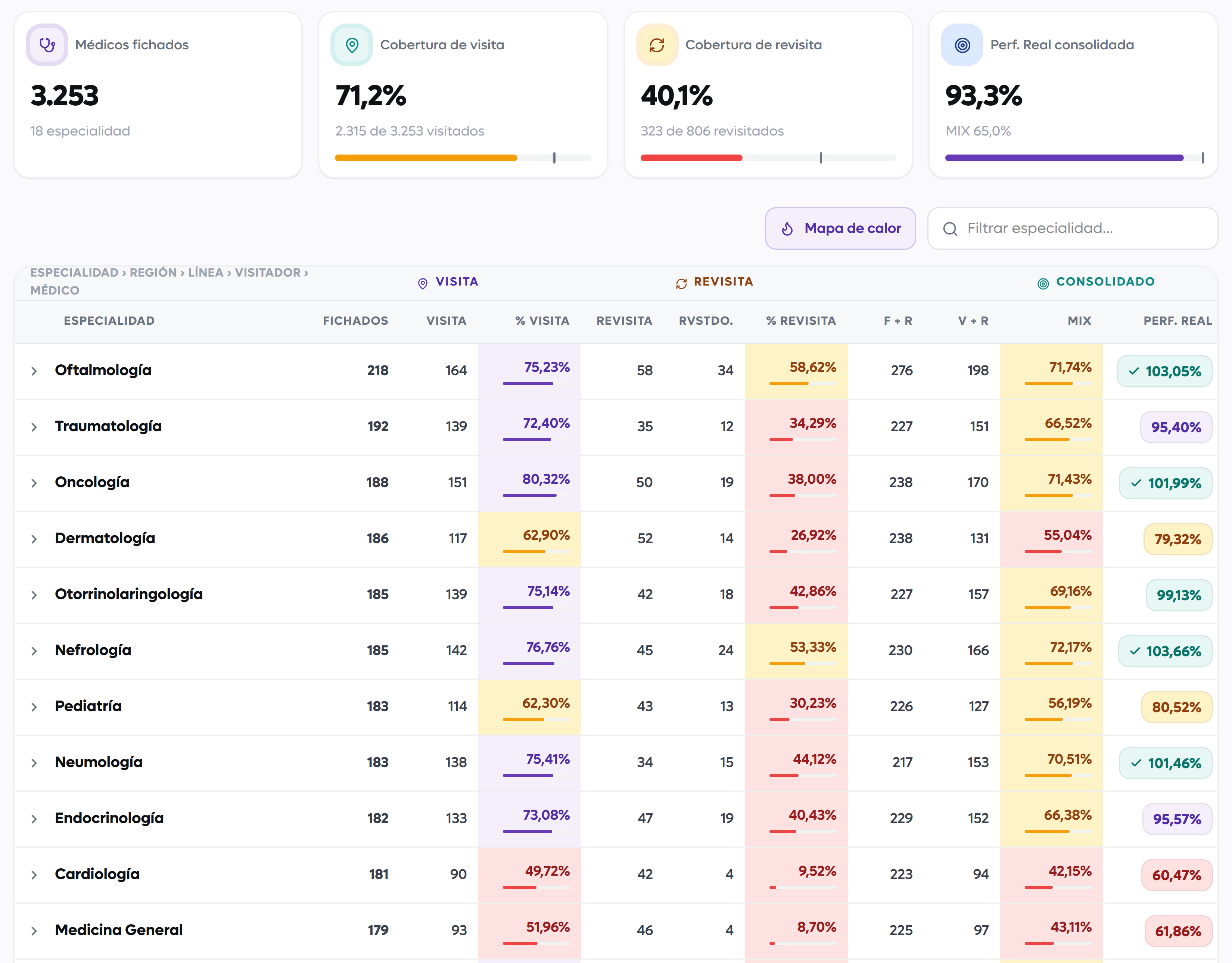This screenshot has height=963, width=1232.
Task: Expand the Endocrinología row
Action: [34, 819]
